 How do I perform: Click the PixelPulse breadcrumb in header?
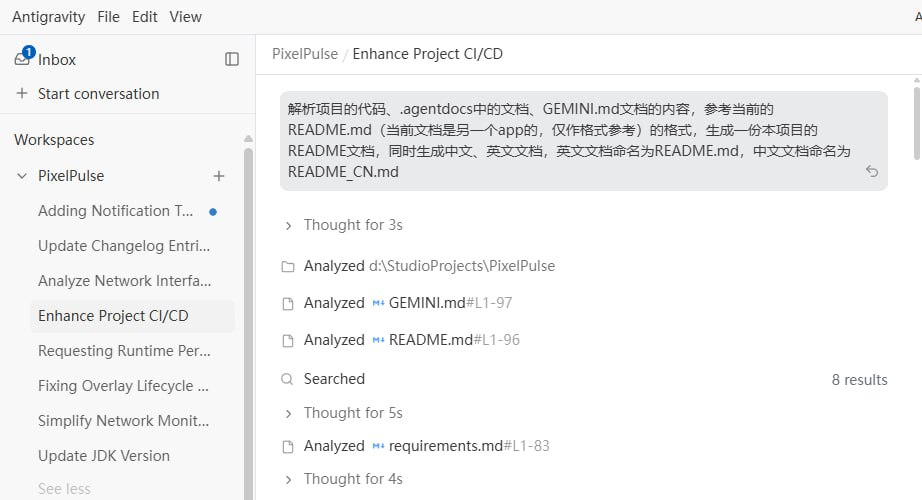[x=304, y=54]
